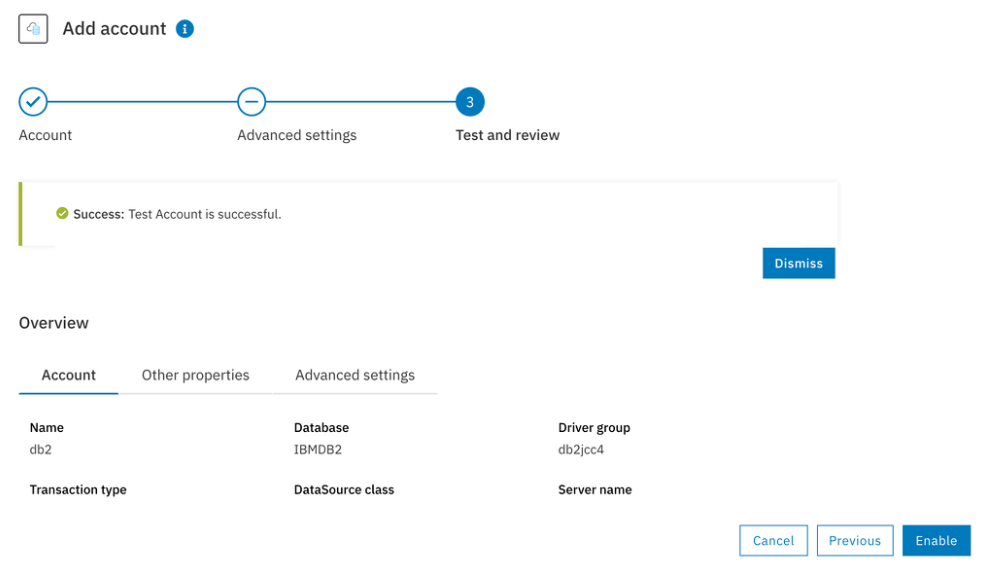Click the Test and review step label

tap(508, 135)
